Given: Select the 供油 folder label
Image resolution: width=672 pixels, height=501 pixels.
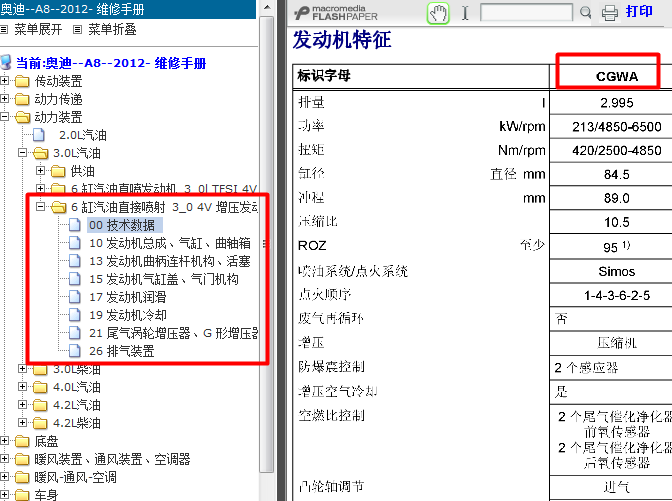Looking at the screenshot, I should point(82,171).
